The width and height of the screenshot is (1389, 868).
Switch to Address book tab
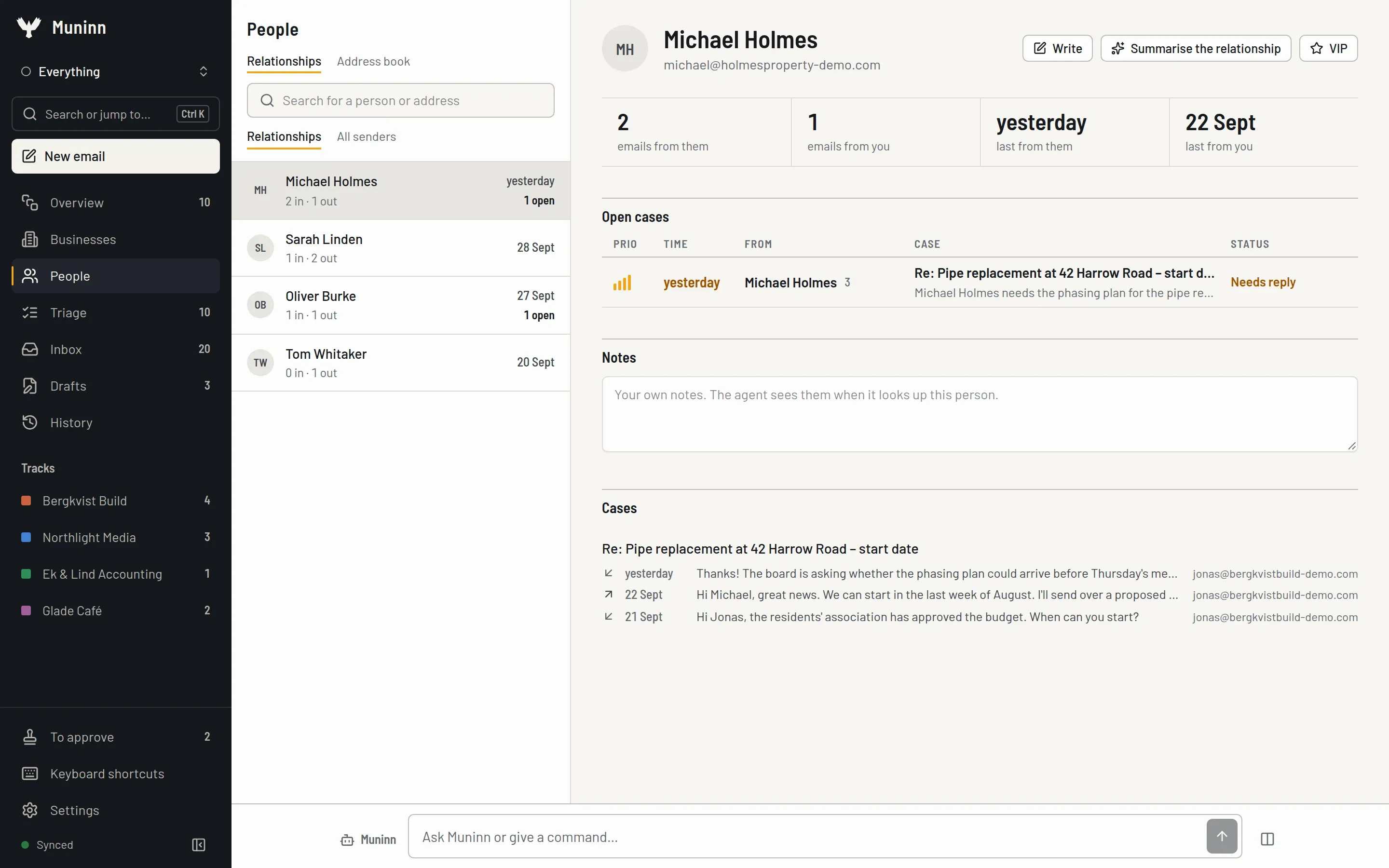(x=373, y=61)
